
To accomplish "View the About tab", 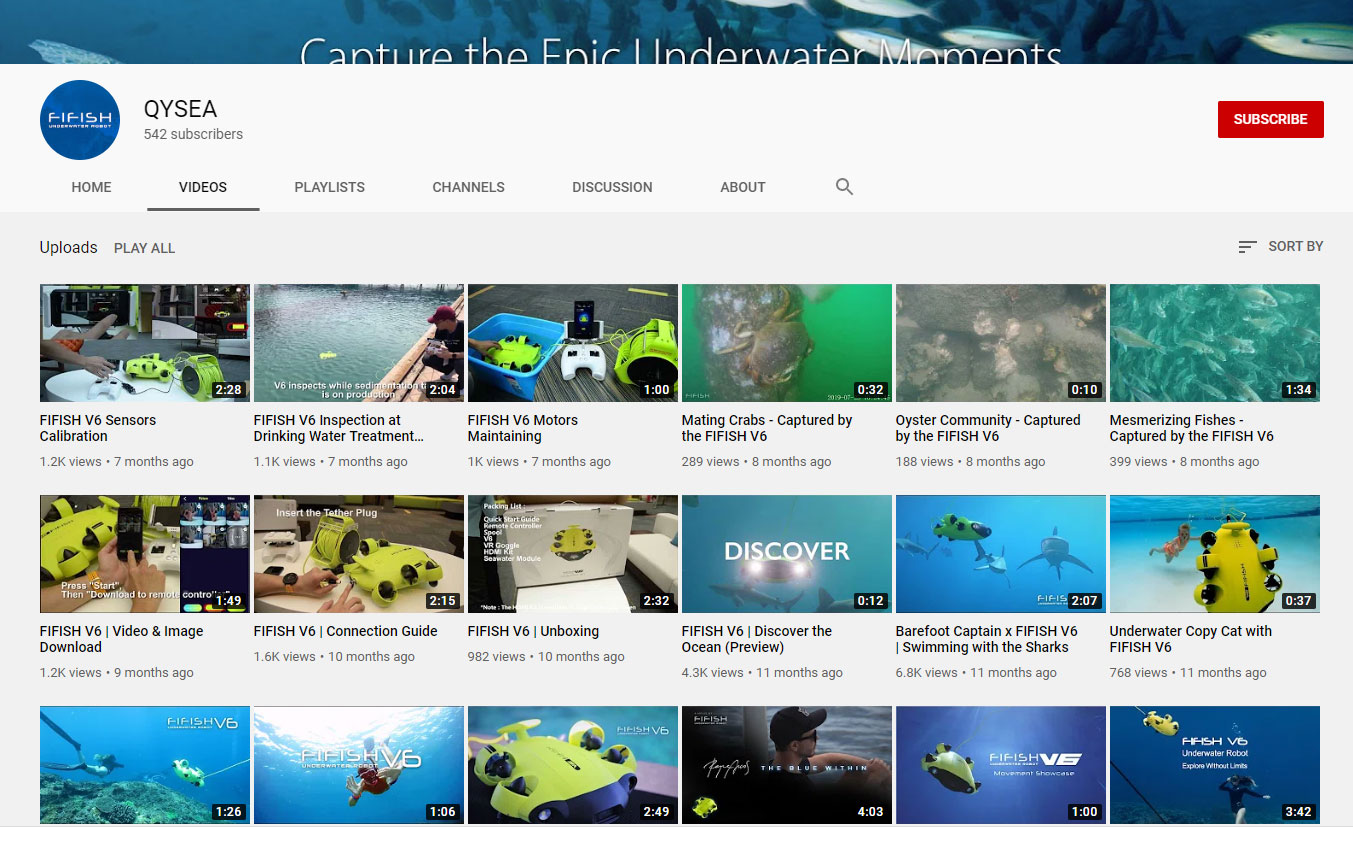I will point(743,187).
